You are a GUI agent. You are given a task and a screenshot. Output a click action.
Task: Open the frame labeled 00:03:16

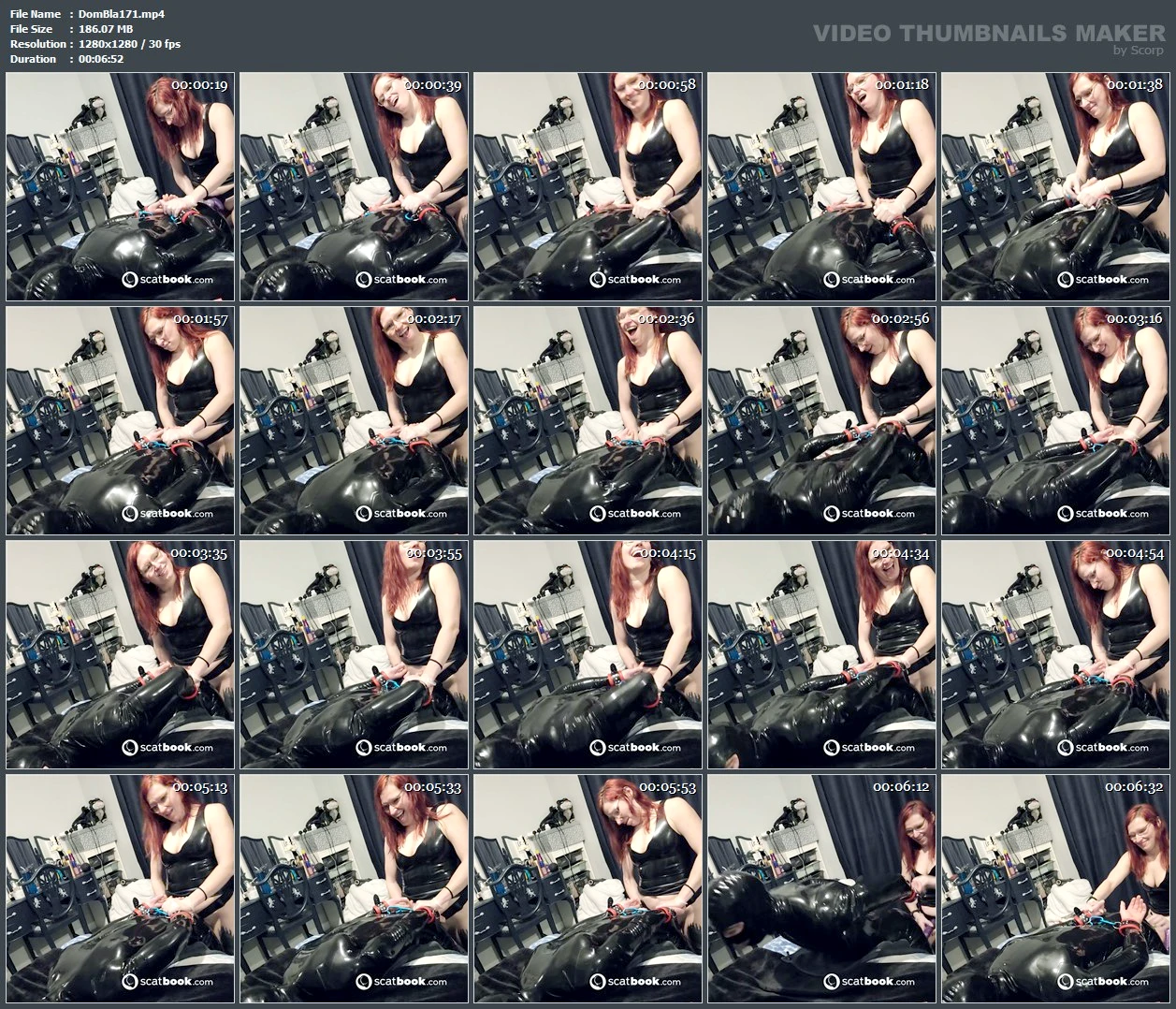pos(1056,421)
